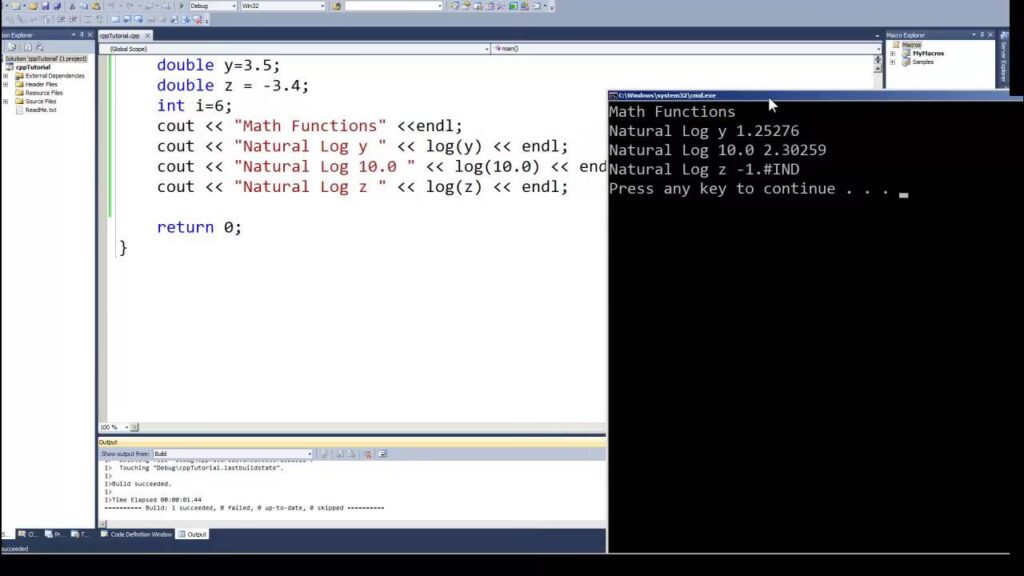Expand MyMacros in Macro Explorer
This screenshot has width=1024, height=576.
(893, 54)
